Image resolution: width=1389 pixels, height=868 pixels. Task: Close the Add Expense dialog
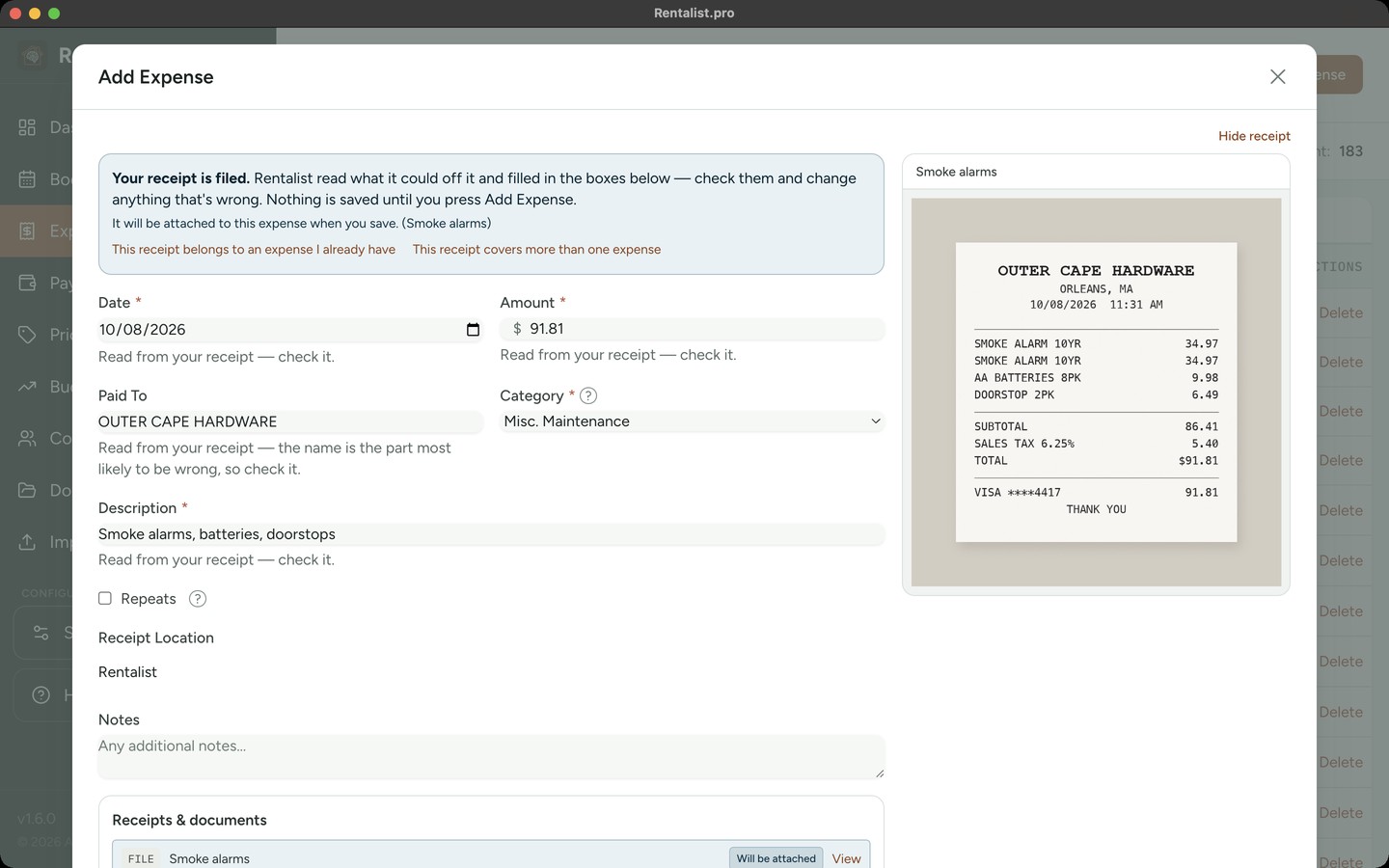(x=1277, y=77)
